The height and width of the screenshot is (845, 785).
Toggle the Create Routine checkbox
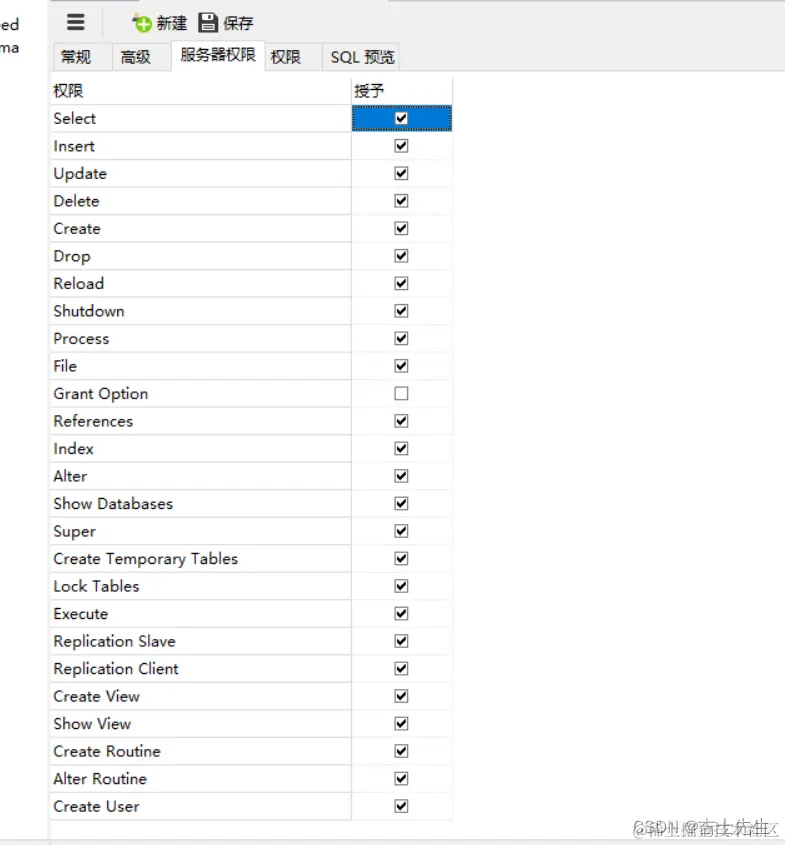click(x=401, y=751)
